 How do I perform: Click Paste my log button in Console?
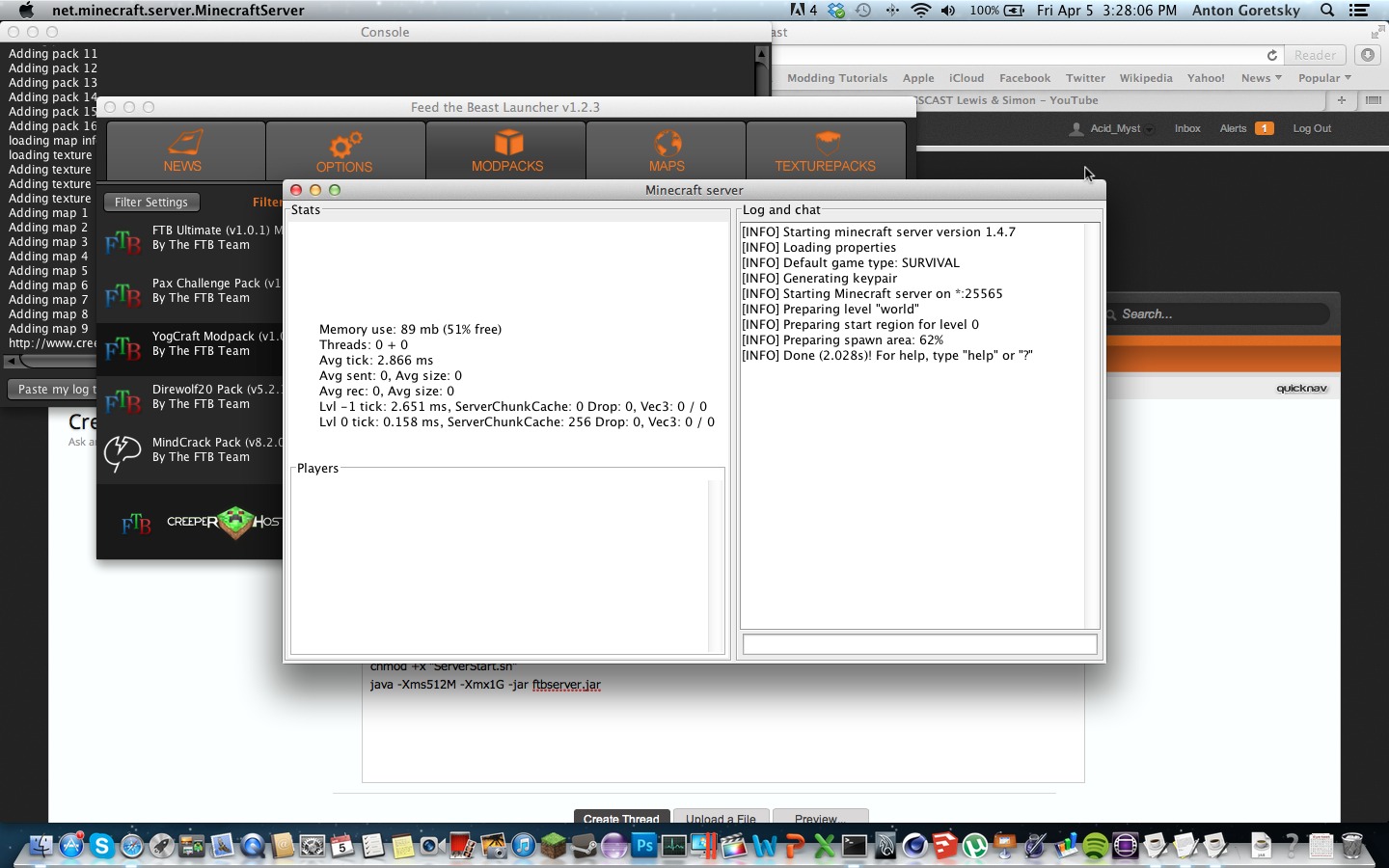tap(53, 390)
